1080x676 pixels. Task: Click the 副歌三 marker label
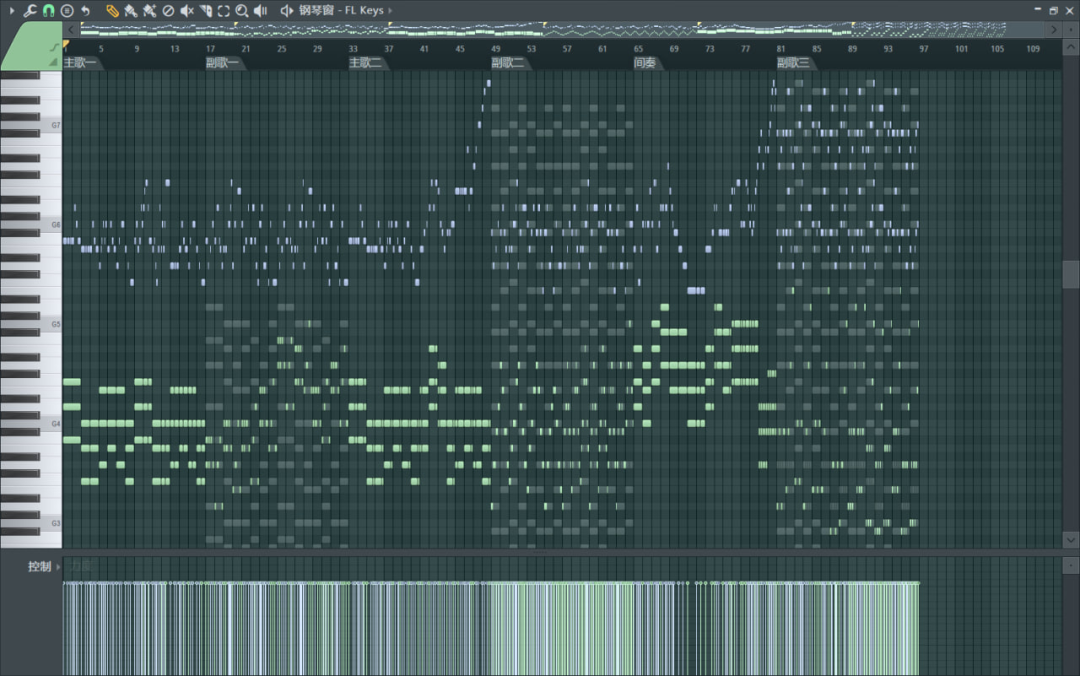[x=793, y=63]
